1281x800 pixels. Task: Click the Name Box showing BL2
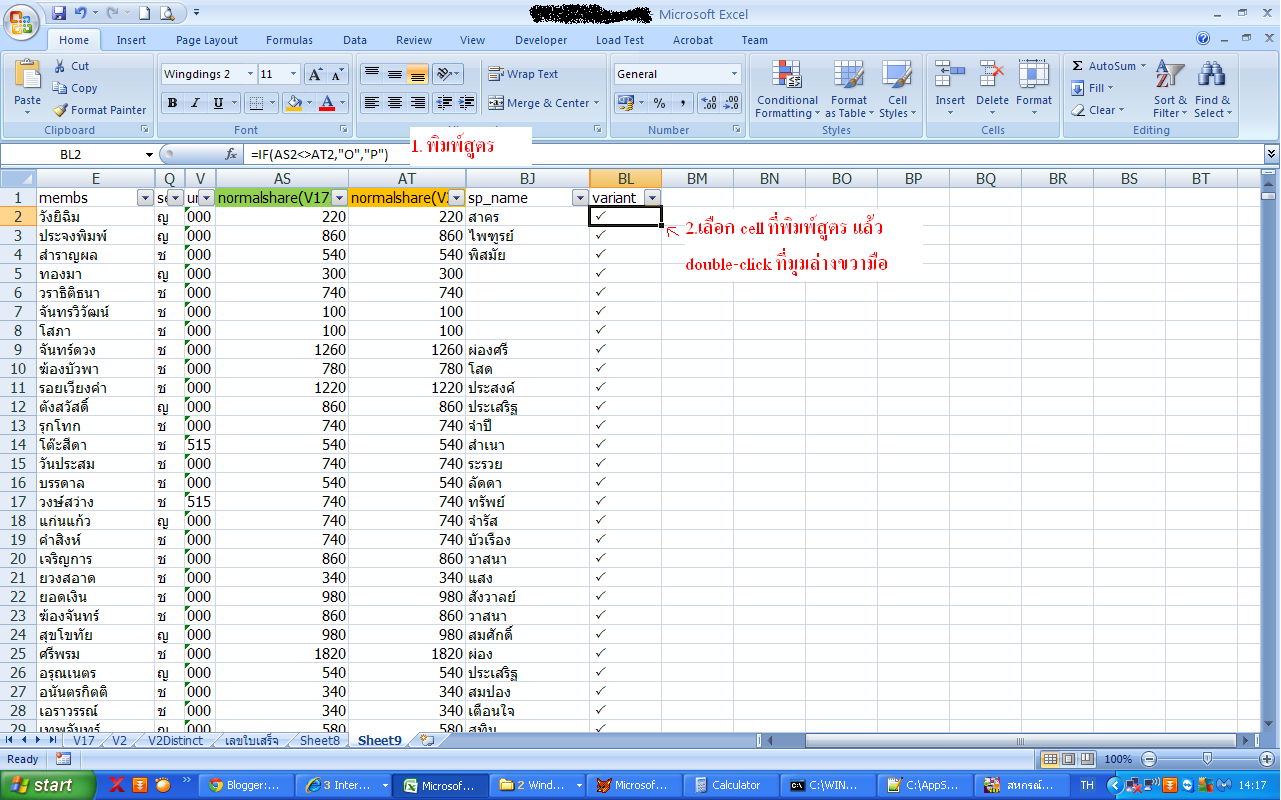[72, 154]
